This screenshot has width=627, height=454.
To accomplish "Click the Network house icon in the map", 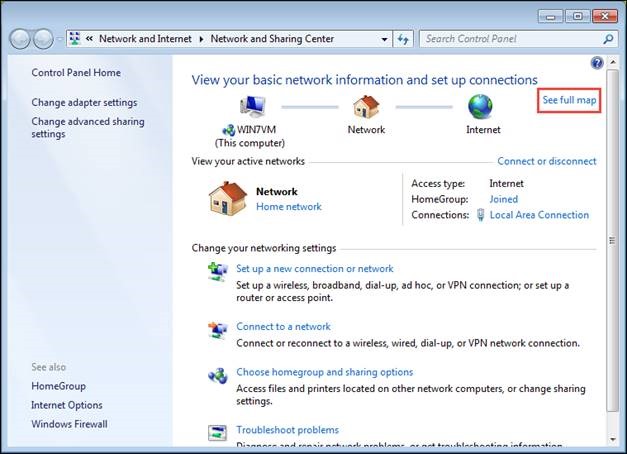I will click(x=366, y=106).
